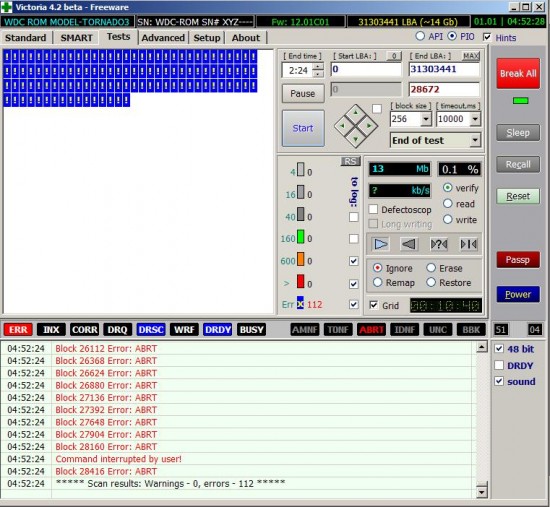Image resolution: width=550 pixels, height=507 pixels.
Task: Click the up arrow of navigation diamond
Action: click(x=356, y=113)
